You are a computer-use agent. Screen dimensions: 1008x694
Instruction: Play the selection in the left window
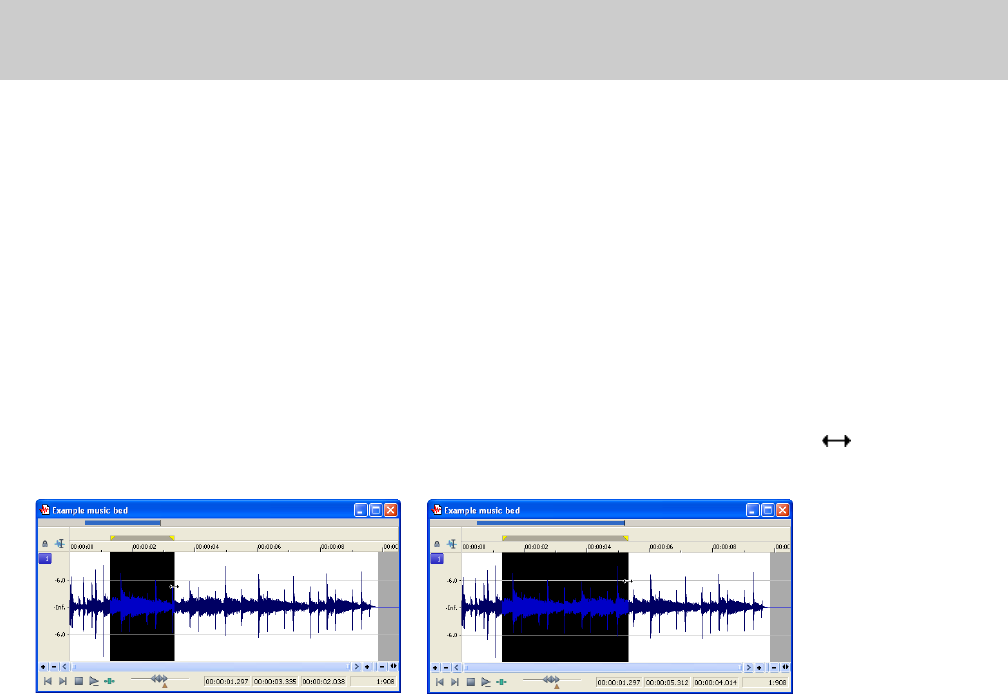pos(94,681)
